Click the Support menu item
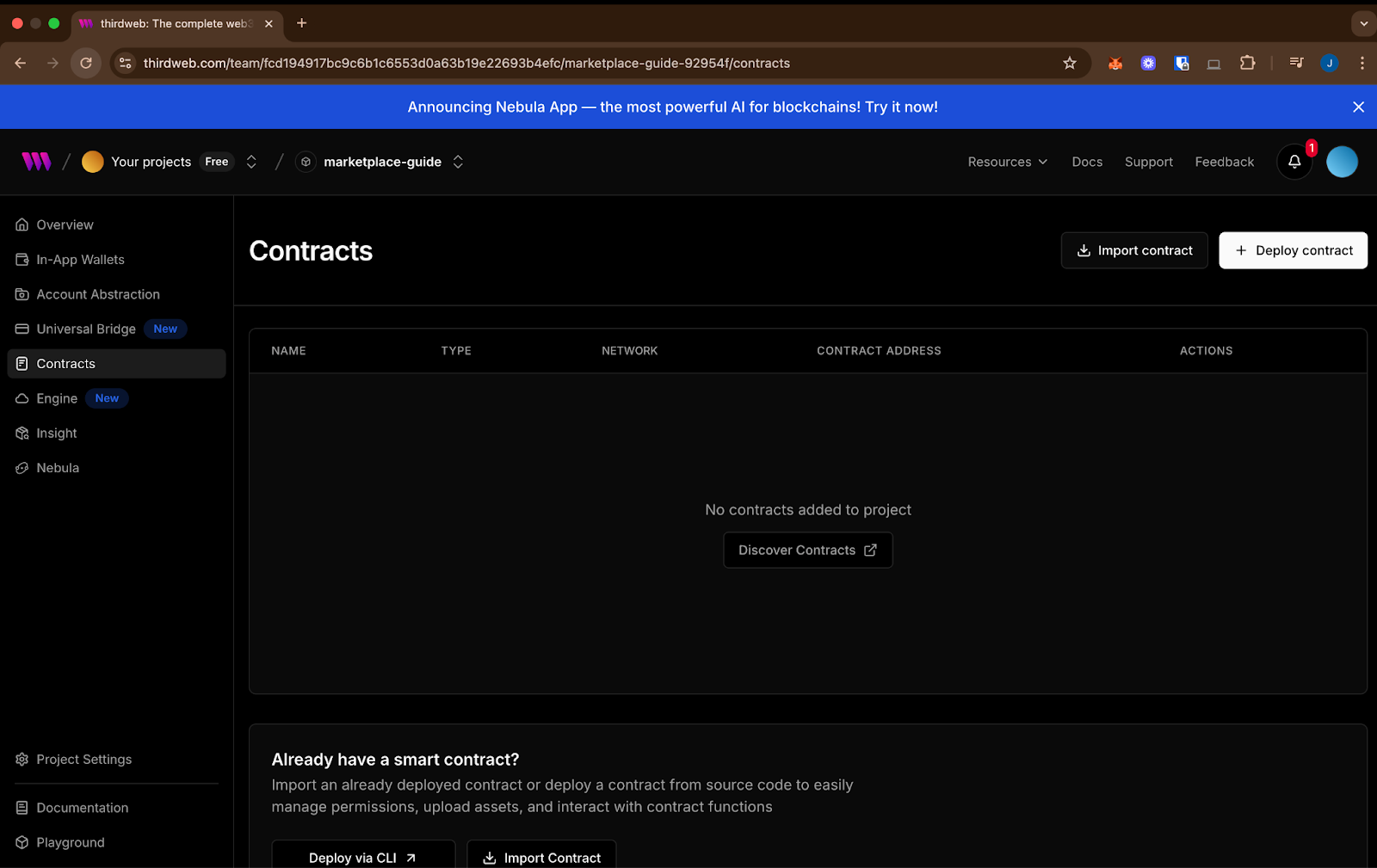Image resolution: width=1377 pixels, height=868 pixels. coord(1148,162)
